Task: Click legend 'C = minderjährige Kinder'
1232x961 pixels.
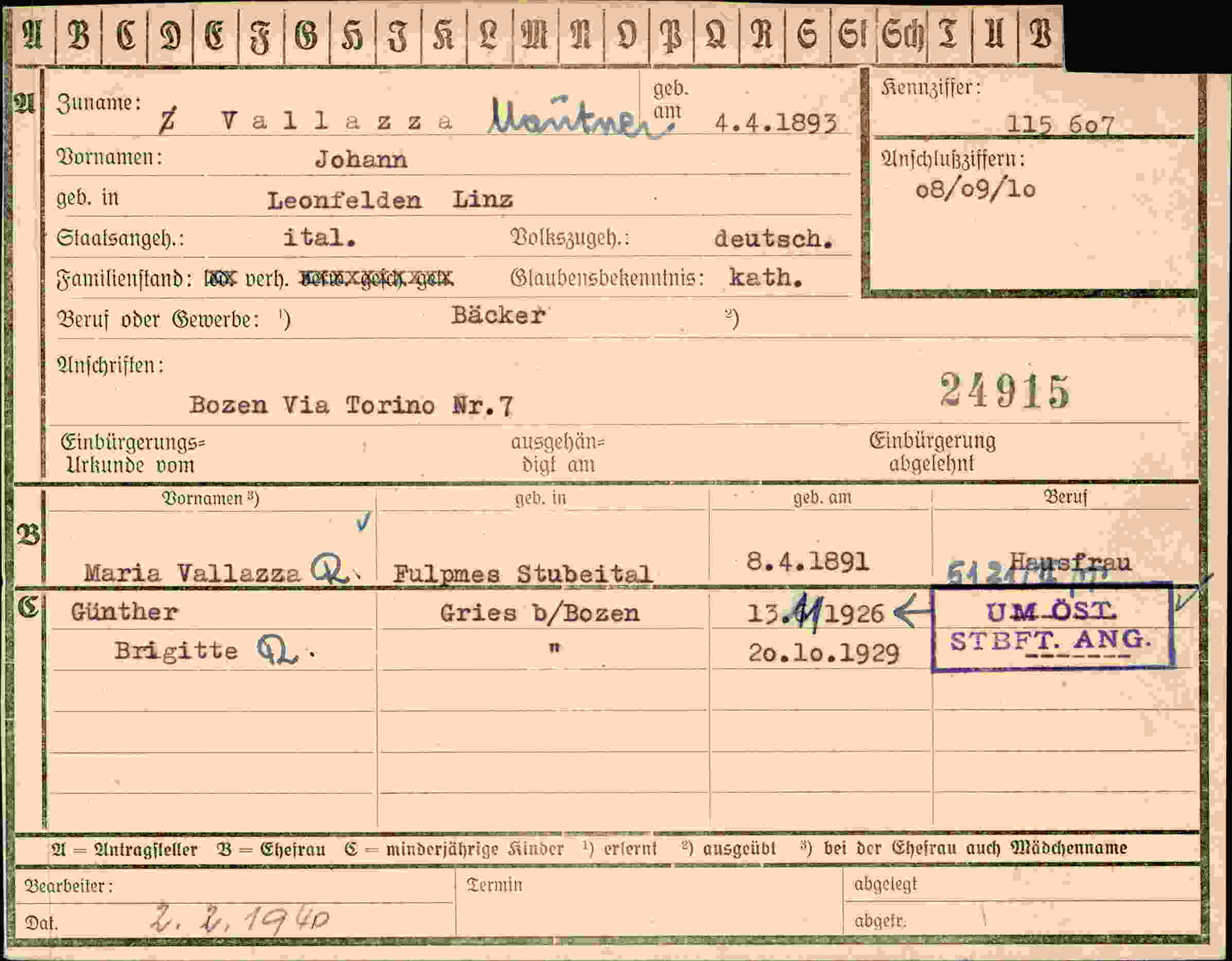Action: (x=454, y=849)
